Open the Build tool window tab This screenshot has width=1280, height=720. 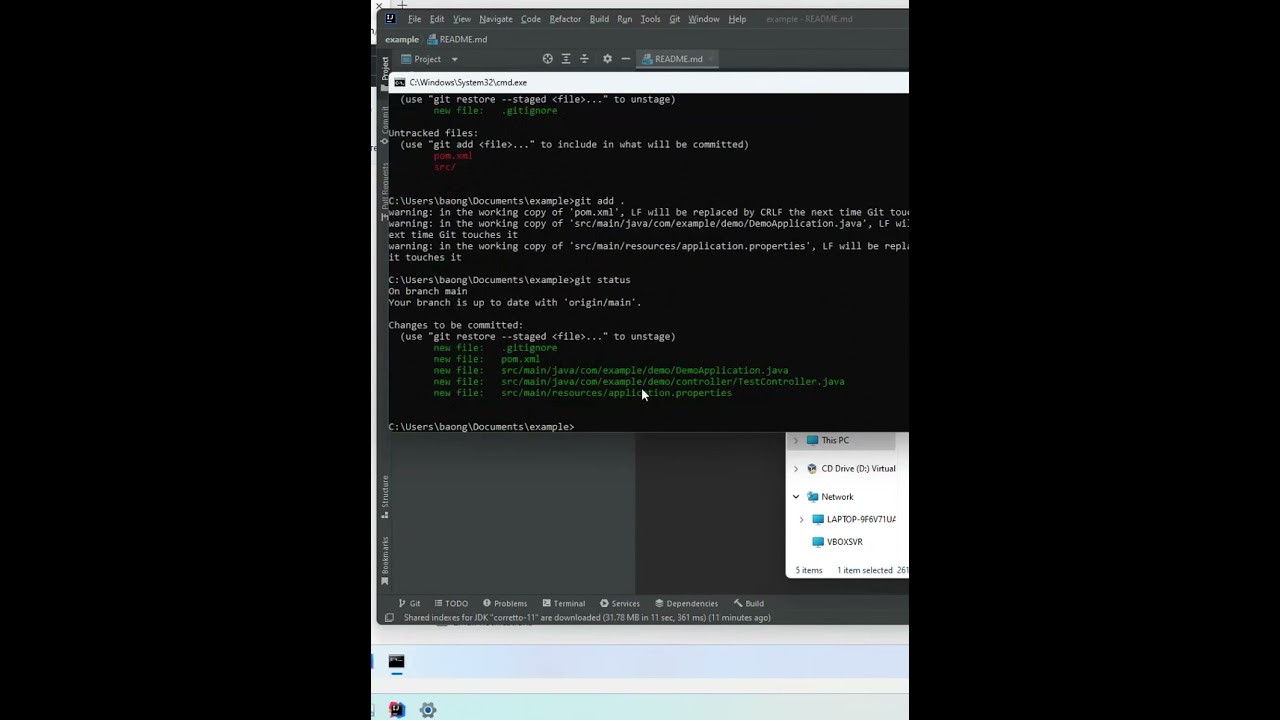(748, 603)
